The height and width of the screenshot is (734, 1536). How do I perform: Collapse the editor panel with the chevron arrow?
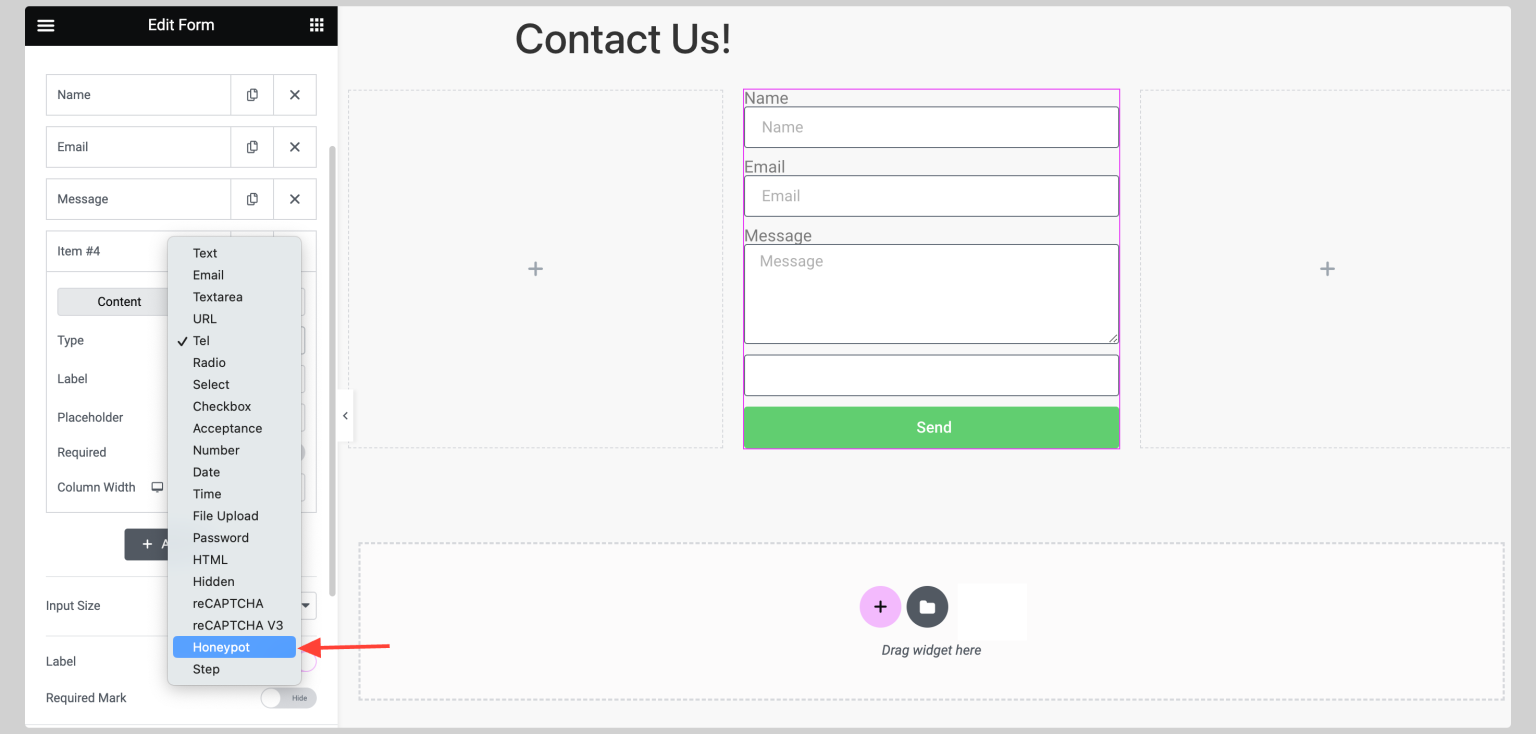345,415
